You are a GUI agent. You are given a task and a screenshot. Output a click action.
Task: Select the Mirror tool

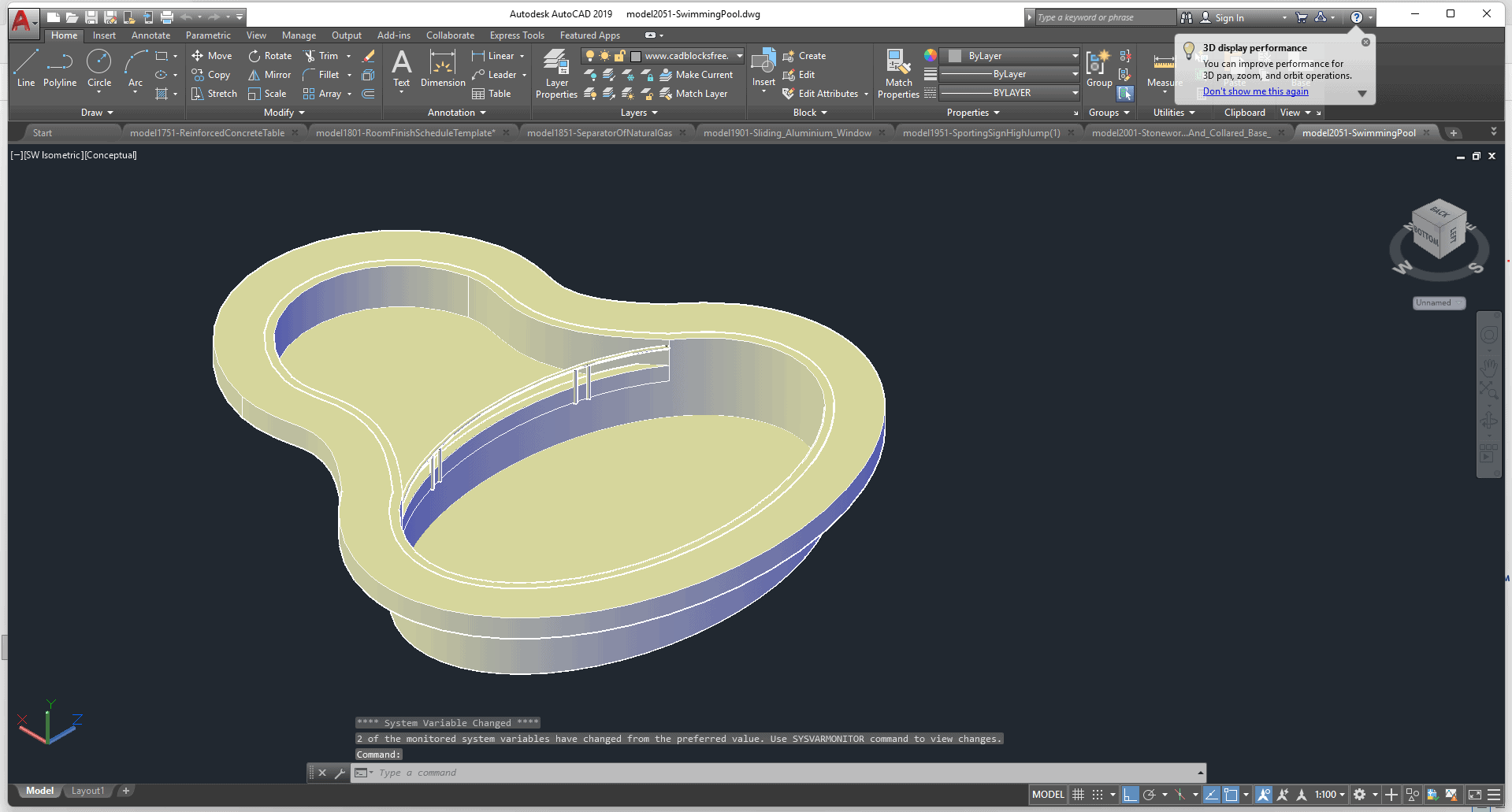point(269,75)
